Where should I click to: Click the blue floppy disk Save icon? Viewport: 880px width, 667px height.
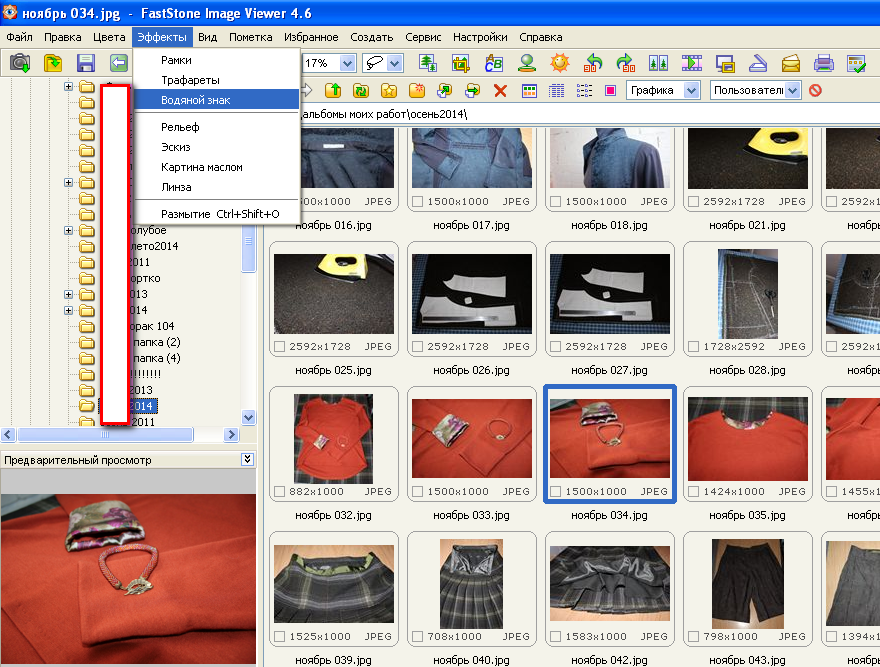tap(86, 63)
